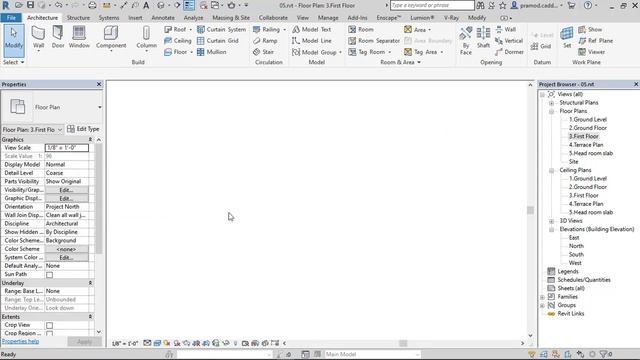Open the Floor Plan type selector dropdown

click(100, 107)
